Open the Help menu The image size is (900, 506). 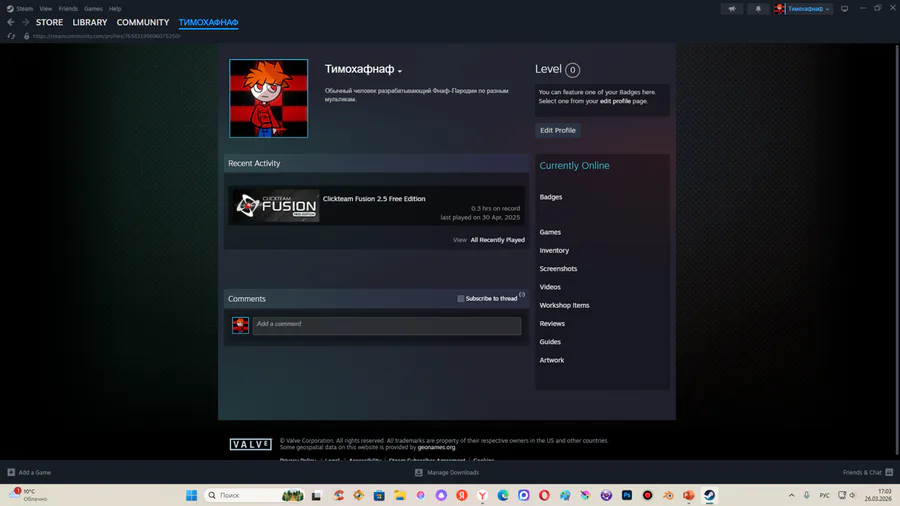pyautogui.click(x=115, y=9)
